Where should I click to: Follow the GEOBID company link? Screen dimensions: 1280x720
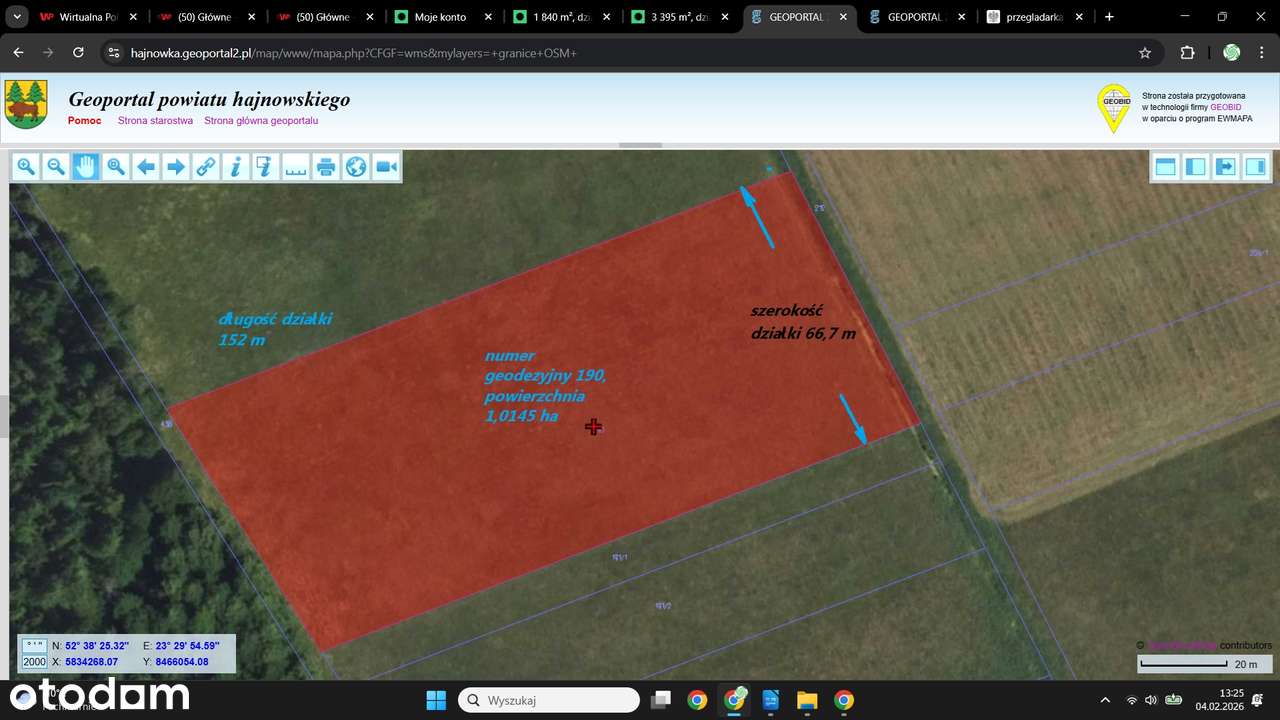(1225, 107)
